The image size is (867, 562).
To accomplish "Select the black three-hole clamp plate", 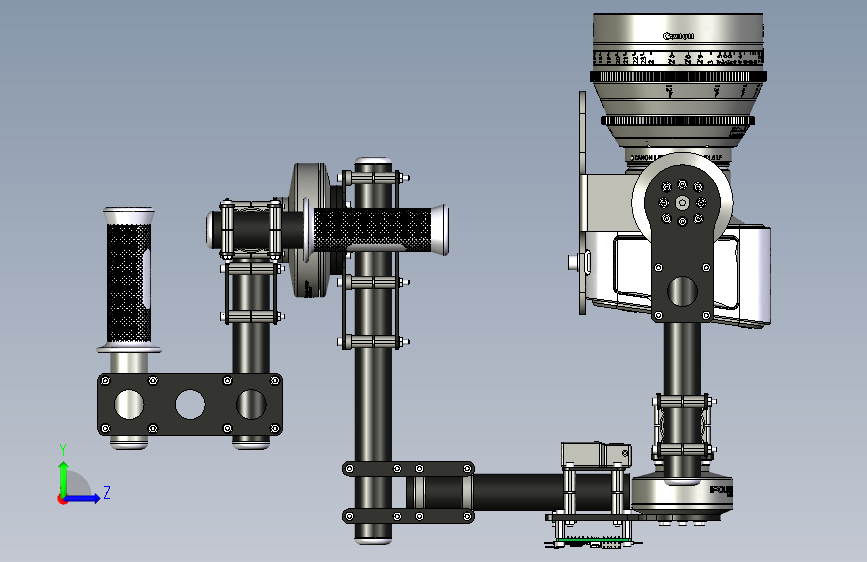I will 190,404.
